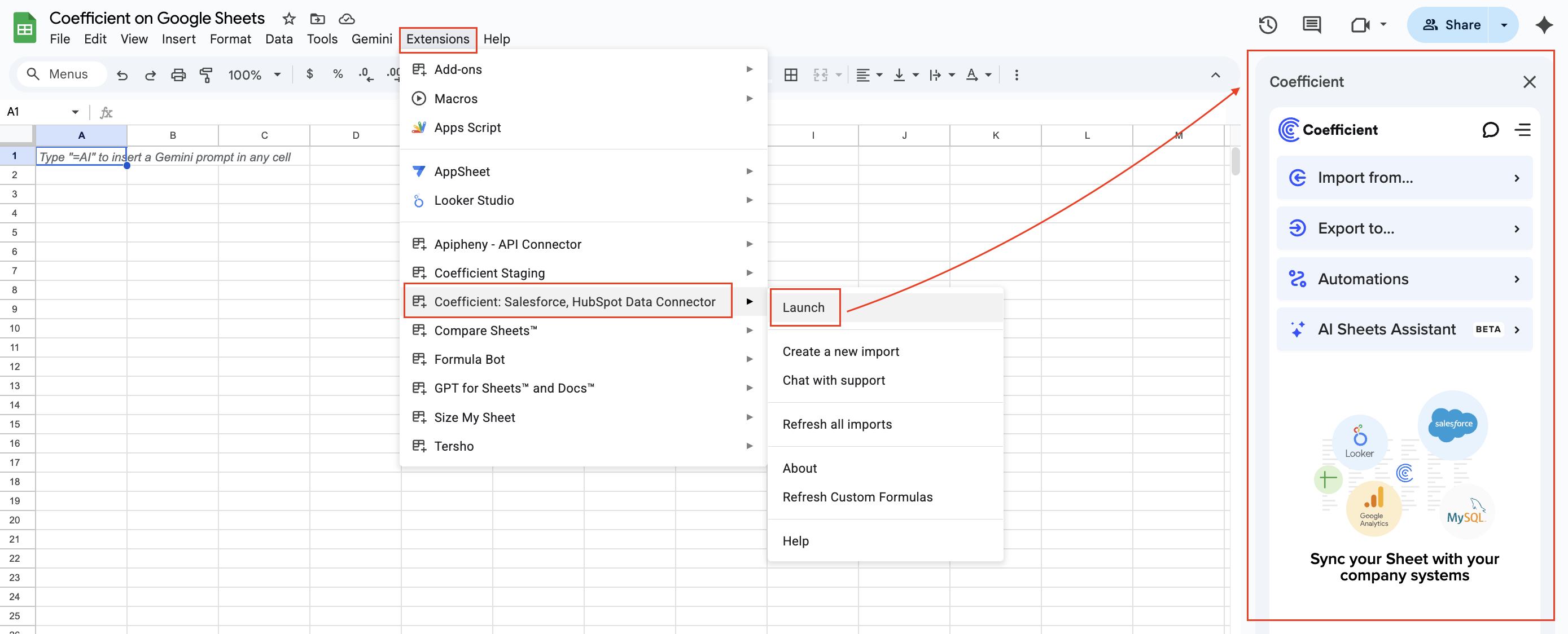This screenshot has height=634, width=1568.
Task: Click the Share button
Action: [x=1451, y=25]
